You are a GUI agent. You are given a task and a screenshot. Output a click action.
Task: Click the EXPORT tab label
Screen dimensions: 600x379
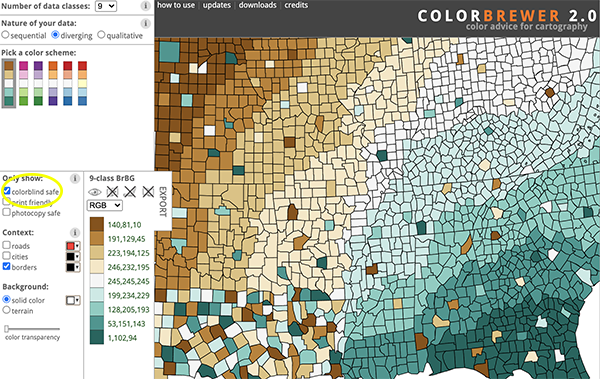pos(163,201)
